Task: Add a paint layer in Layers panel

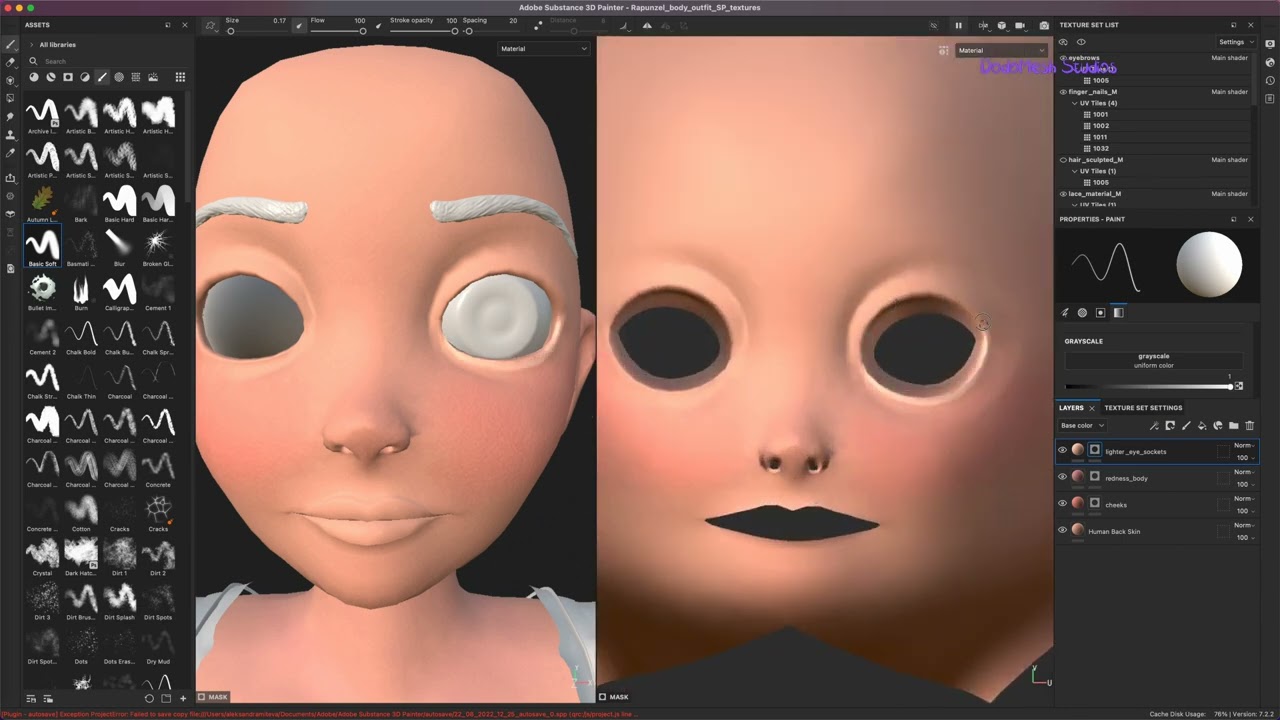Action: click(x=1186, y=426)
